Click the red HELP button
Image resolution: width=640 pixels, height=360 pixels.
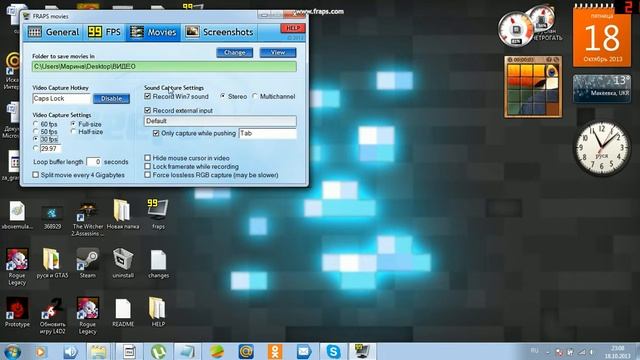coord(293,28)
